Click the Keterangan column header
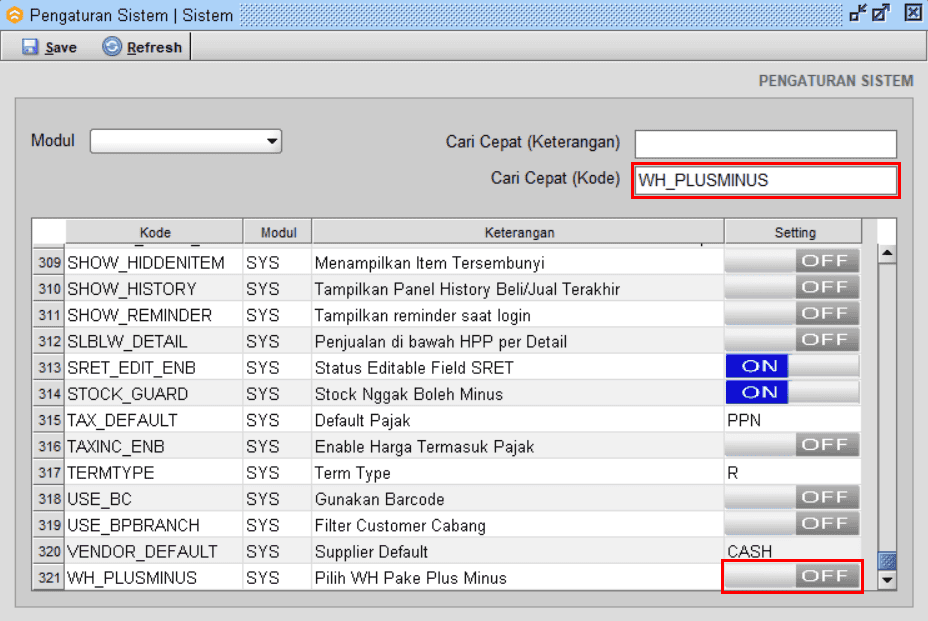This screenshot has height=621, width=928. tap(518, 232)
